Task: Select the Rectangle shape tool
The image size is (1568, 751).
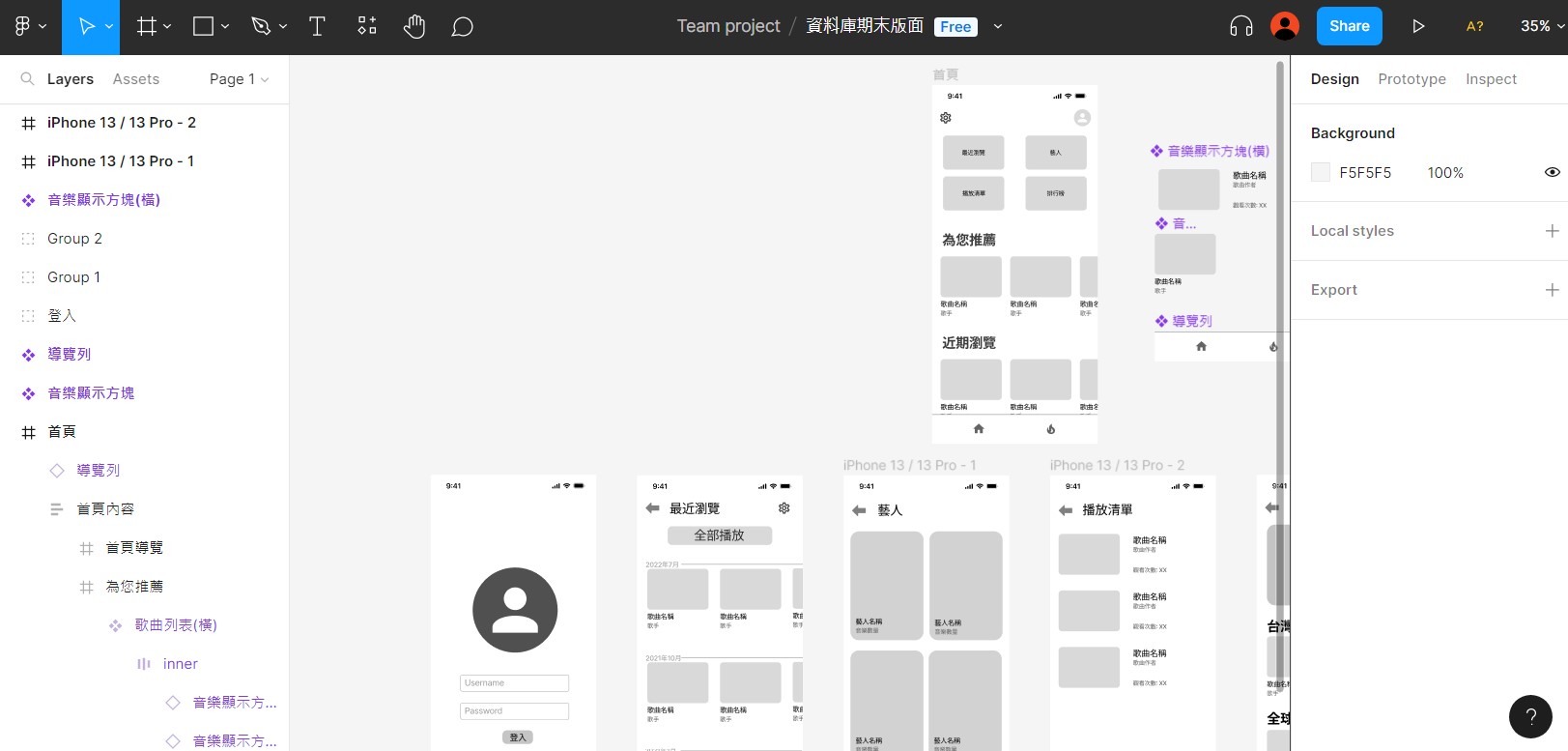Action: coord(203,27)
